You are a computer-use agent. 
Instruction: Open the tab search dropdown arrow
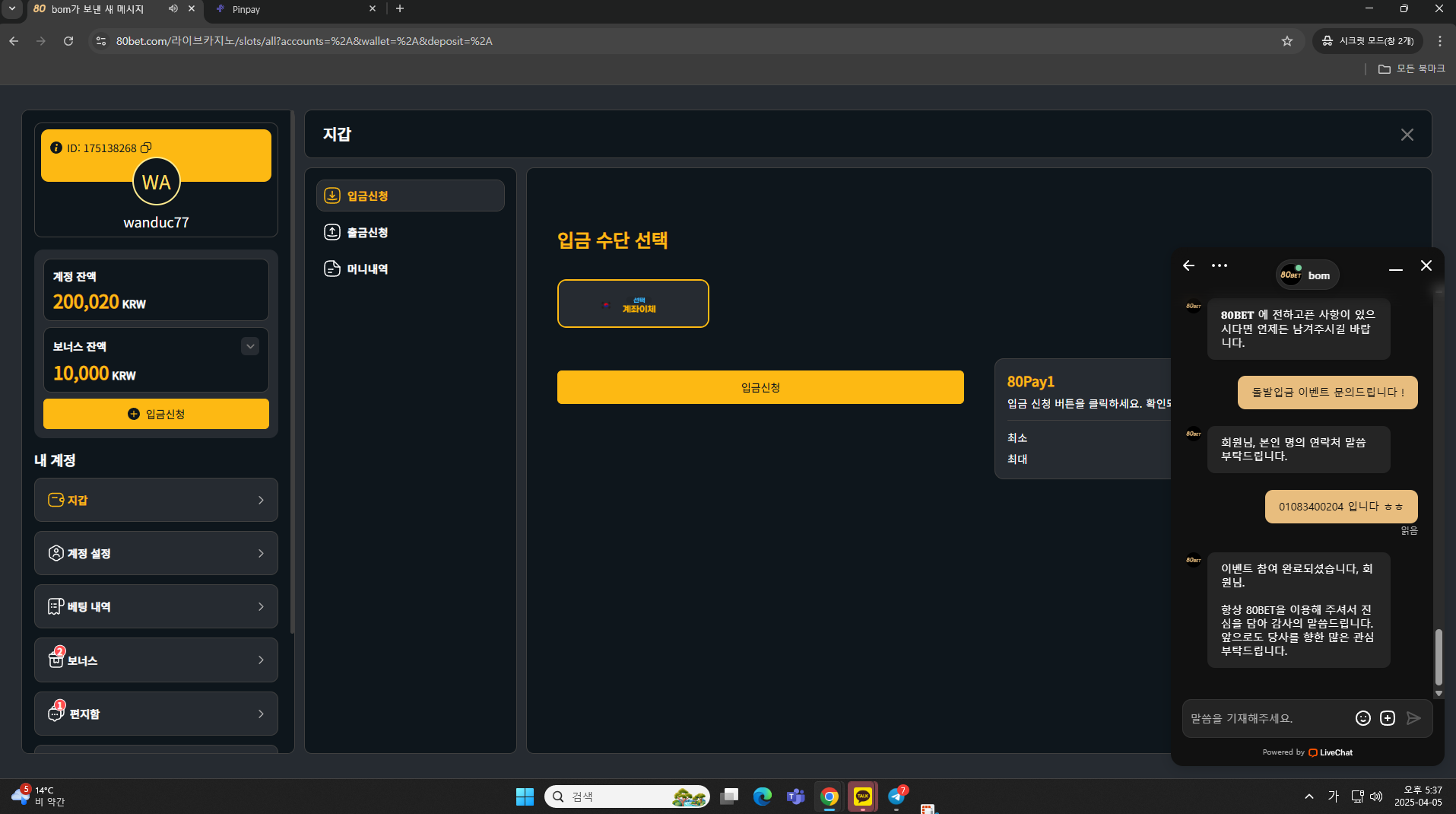click(x=12, y=8)
